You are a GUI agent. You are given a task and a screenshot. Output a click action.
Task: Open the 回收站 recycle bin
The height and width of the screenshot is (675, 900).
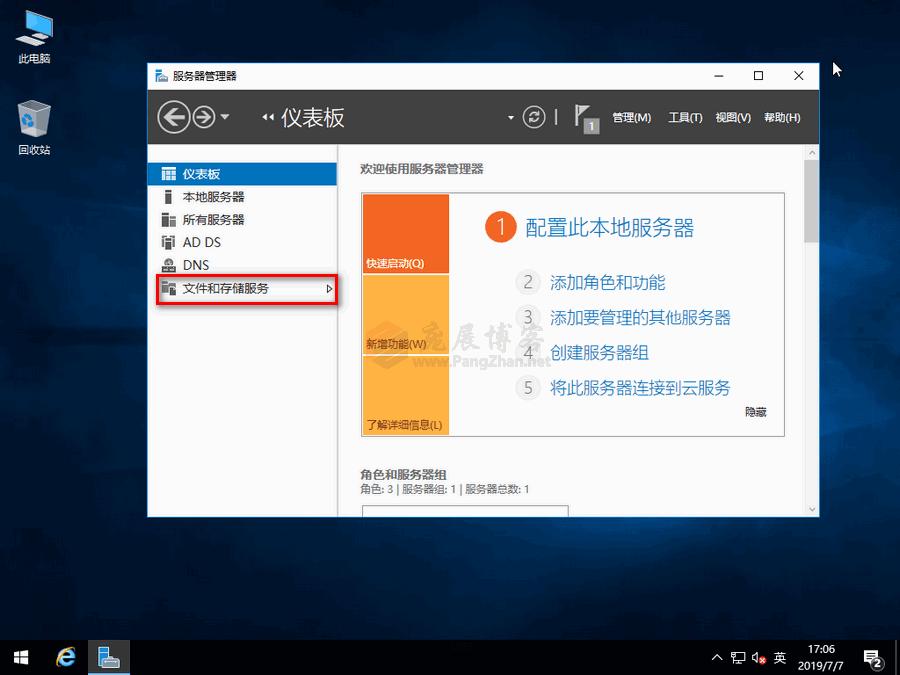point(33,120)
